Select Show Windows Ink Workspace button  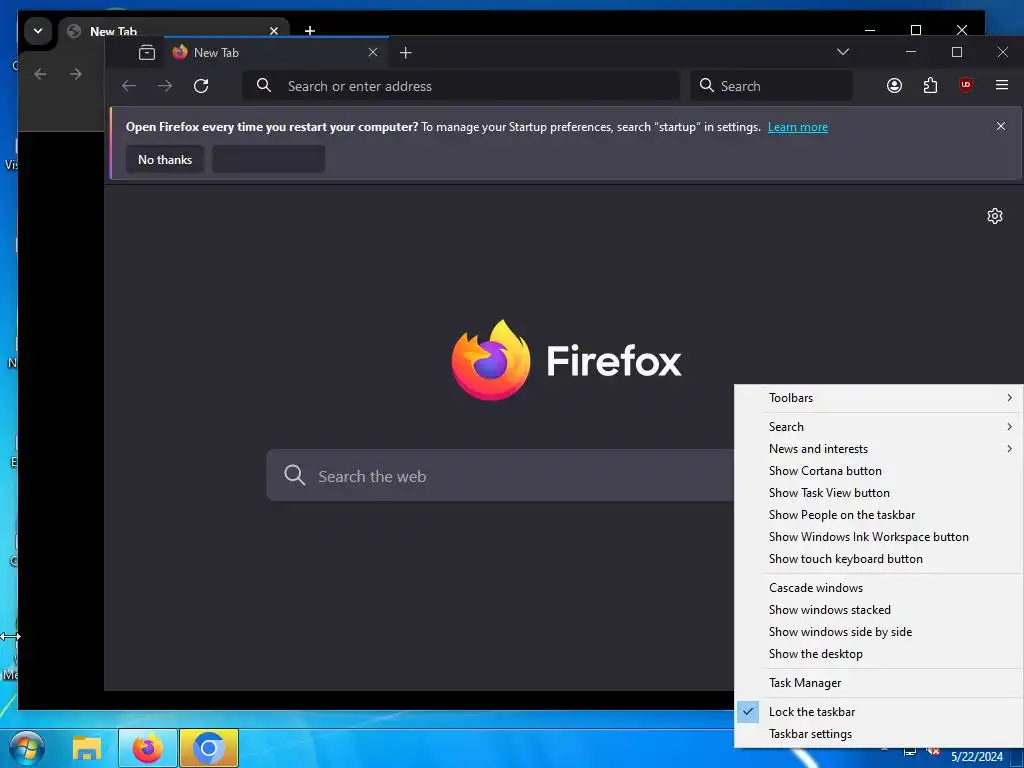879,537
